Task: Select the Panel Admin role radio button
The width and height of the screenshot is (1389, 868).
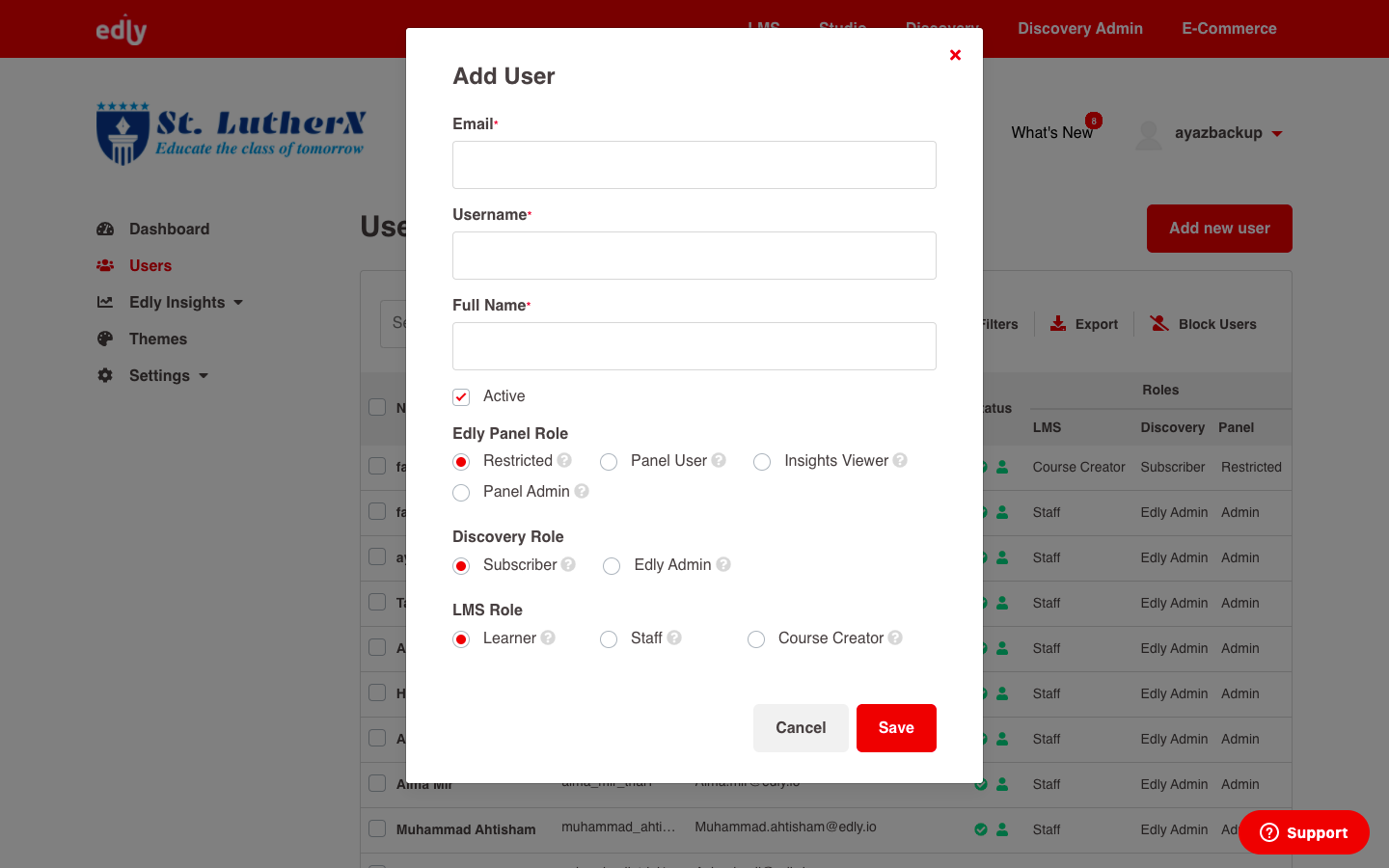Action: (461, 492)
